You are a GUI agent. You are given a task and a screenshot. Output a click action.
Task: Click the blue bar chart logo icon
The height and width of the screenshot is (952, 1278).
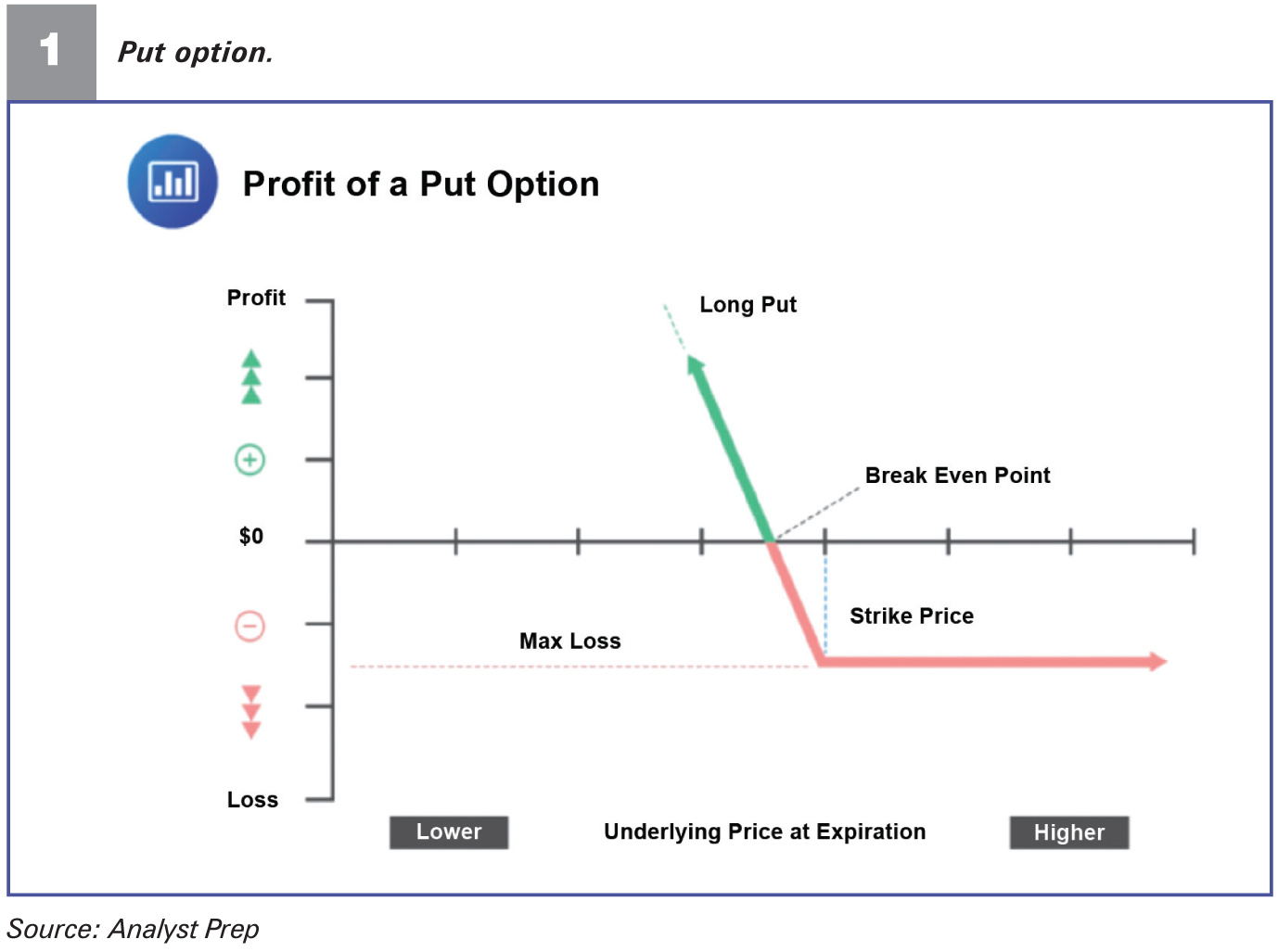coord(173,182)
